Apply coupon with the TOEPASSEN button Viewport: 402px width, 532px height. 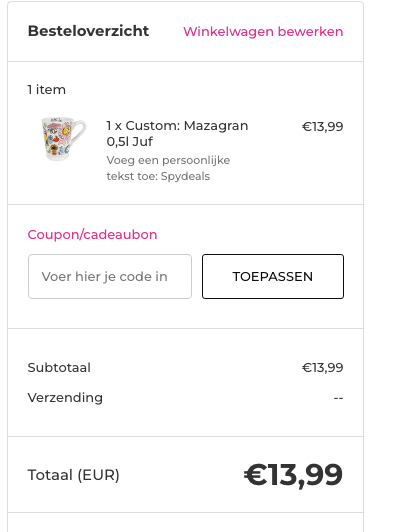[273, 277]
